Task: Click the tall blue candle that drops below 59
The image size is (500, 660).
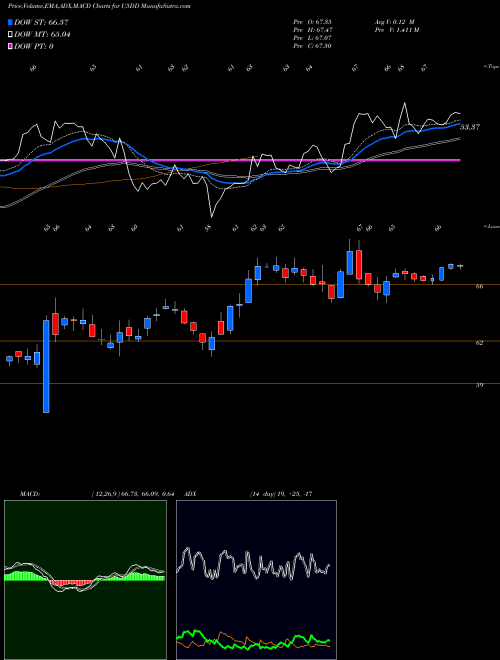Action: (x=46, y=366)
